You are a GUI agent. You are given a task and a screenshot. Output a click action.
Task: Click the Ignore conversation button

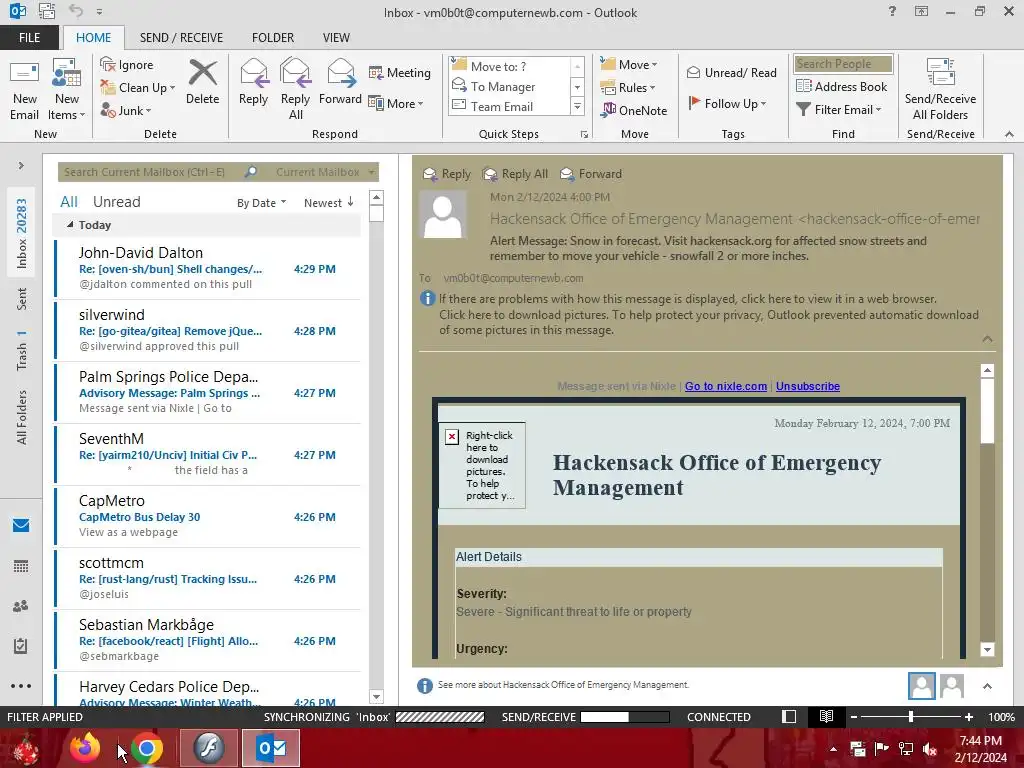(x=127, y=65)
